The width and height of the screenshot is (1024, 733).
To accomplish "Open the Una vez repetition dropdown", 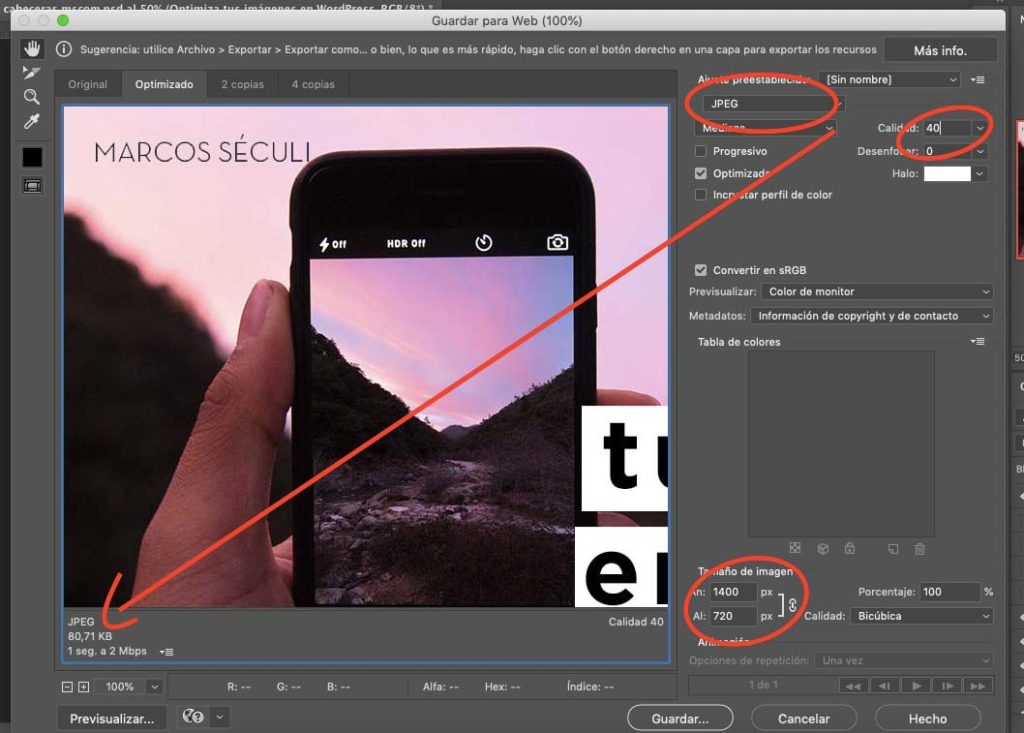I will click(x=904, y=660).
